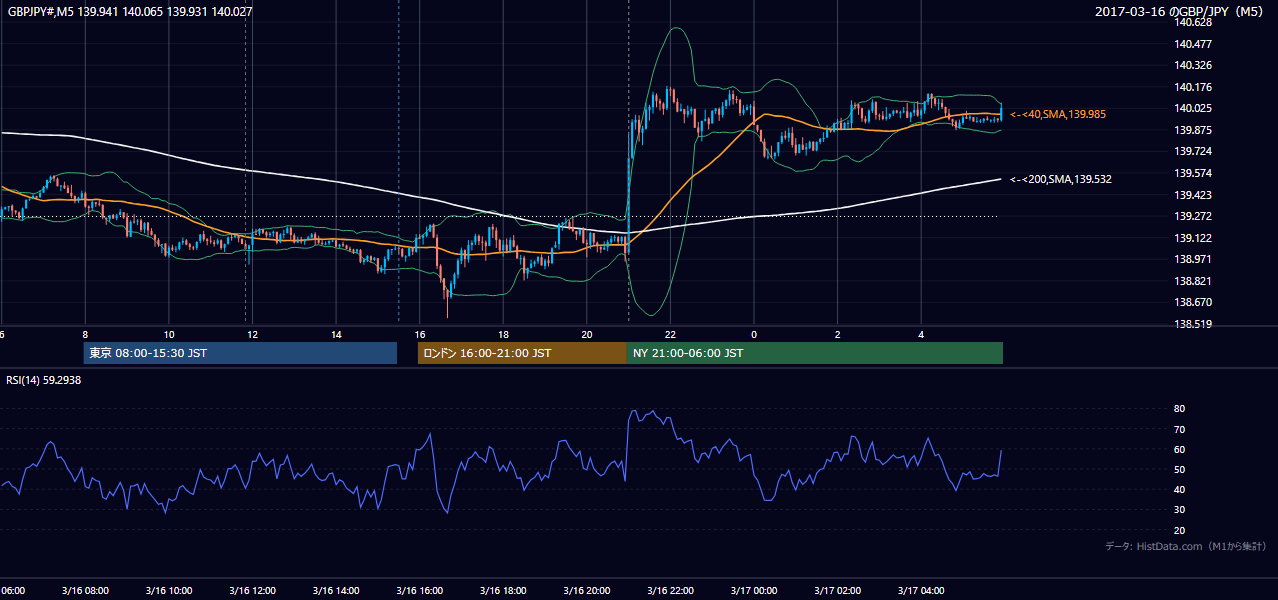Screen dimensions: 1278x600
Task: Click the 3/16 22:00 time axis label
Action: (x=670, y=591)
